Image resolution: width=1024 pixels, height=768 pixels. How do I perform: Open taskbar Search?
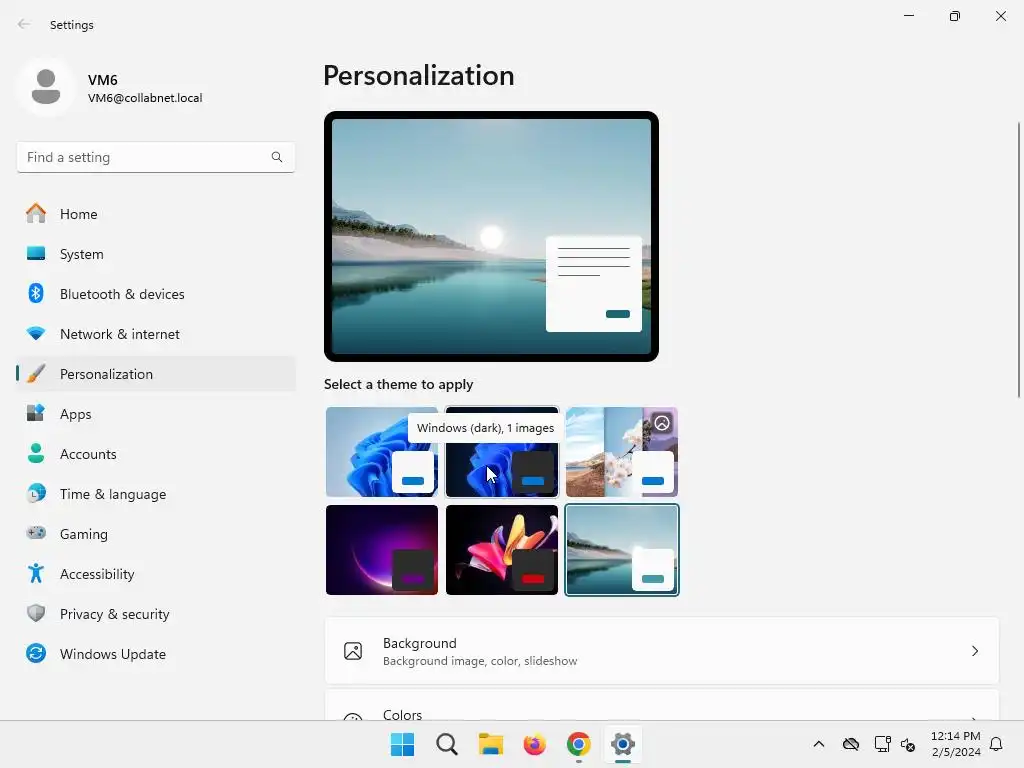point(447,744)
